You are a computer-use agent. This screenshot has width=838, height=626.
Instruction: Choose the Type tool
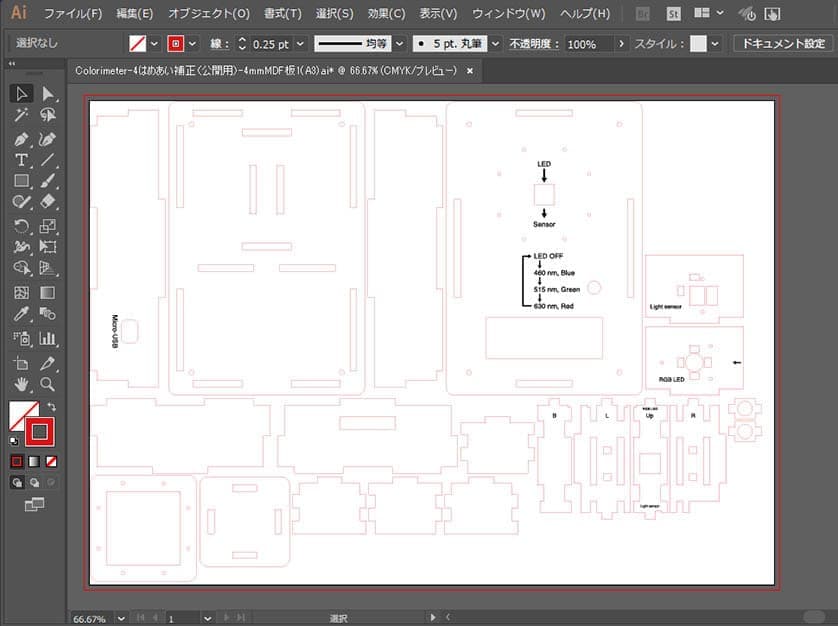(x=21, y=160)
